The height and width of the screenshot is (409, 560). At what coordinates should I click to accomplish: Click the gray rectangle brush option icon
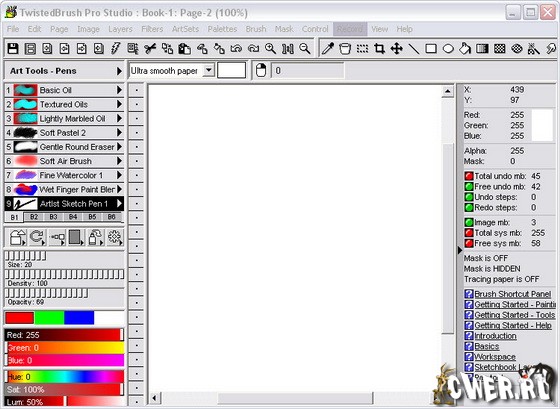(75, 237)
